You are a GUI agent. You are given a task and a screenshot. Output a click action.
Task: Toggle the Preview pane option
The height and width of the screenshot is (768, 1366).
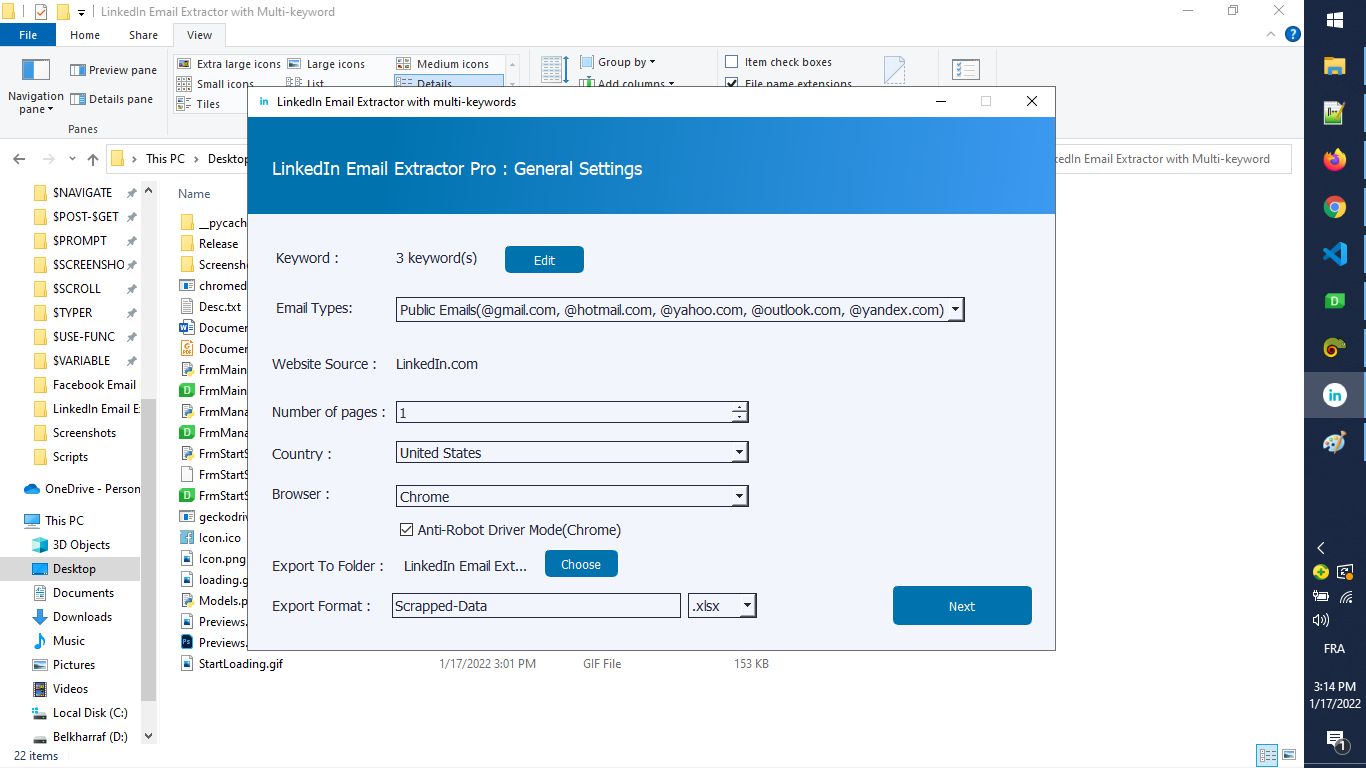point(113,70)
